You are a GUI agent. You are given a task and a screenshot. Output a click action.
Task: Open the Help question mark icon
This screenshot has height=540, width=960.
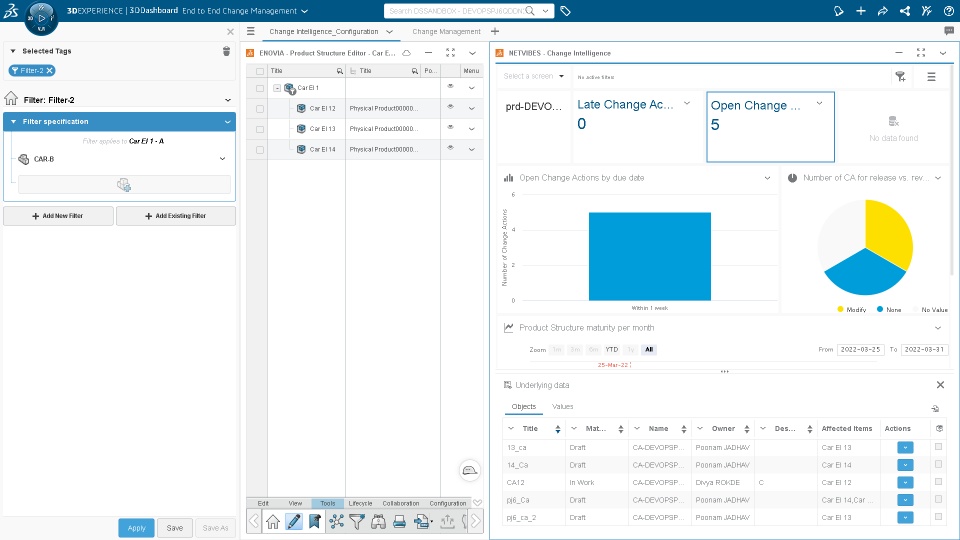948,11
